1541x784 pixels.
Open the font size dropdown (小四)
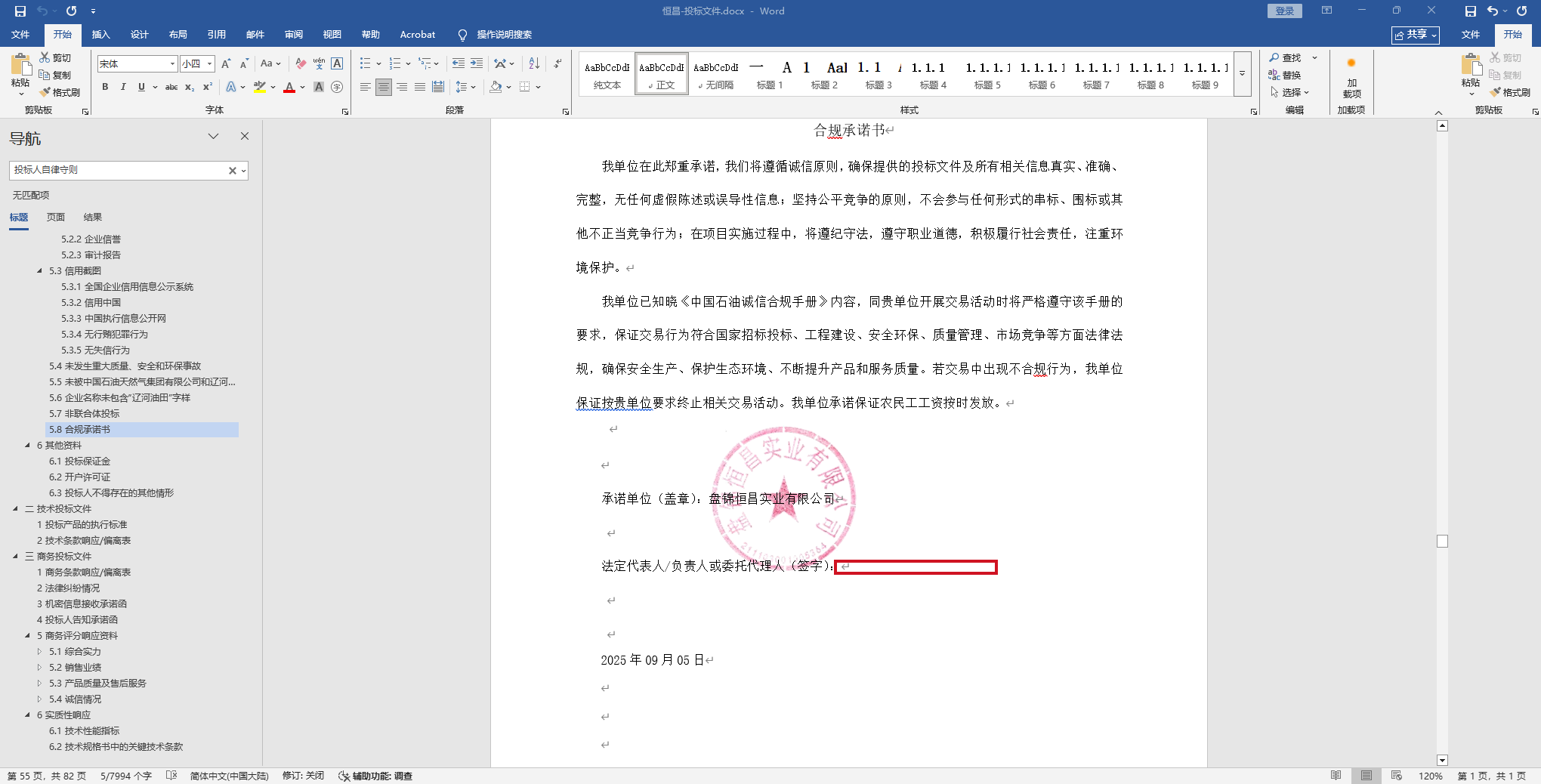coord(210,64)
